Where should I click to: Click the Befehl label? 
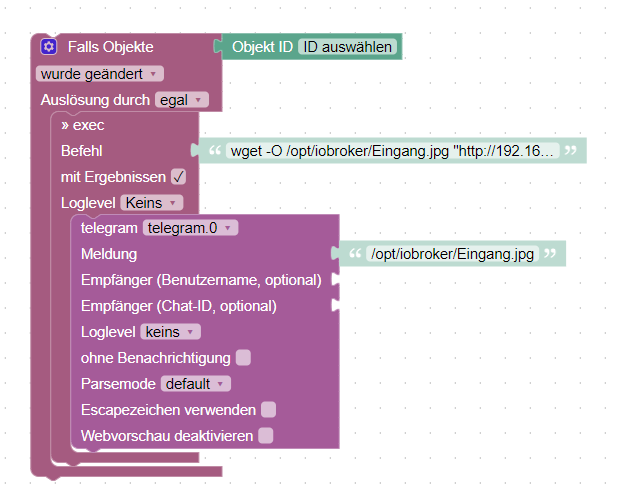(82, 151)
